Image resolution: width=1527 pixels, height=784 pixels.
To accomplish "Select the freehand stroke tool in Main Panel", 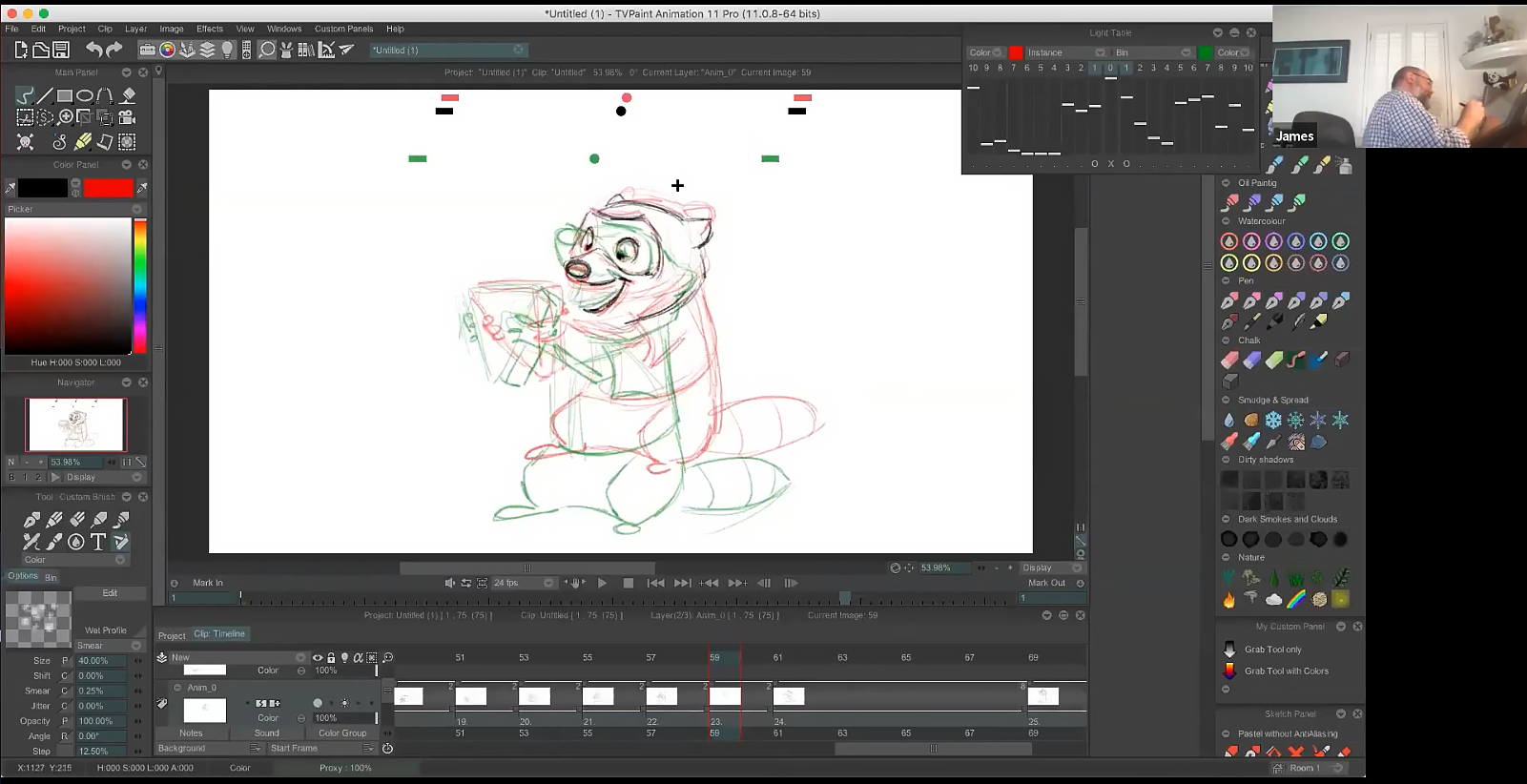I will [x=25, y=95].
